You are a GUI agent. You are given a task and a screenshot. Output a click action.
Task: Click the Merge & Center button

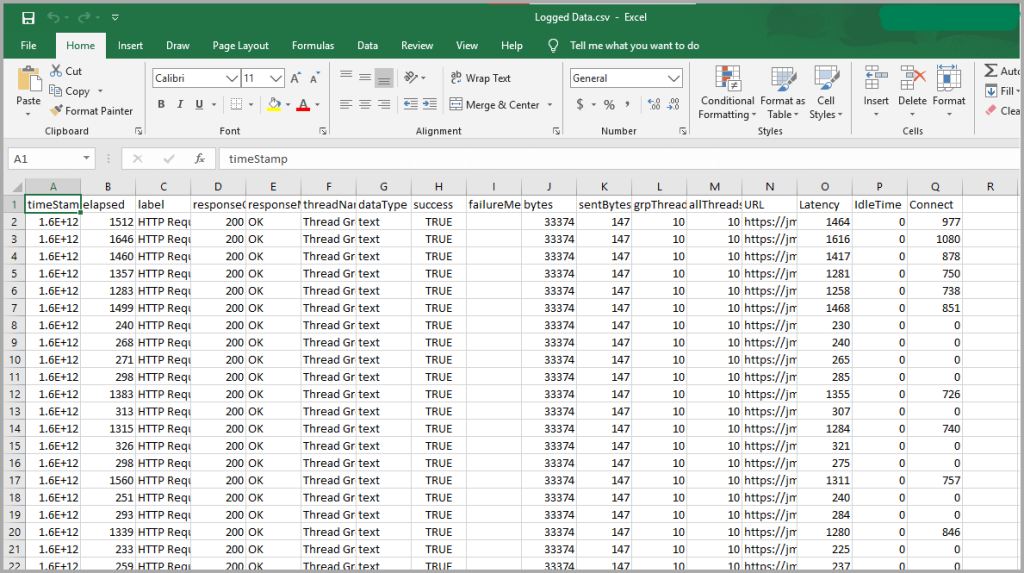coord(494,104)
